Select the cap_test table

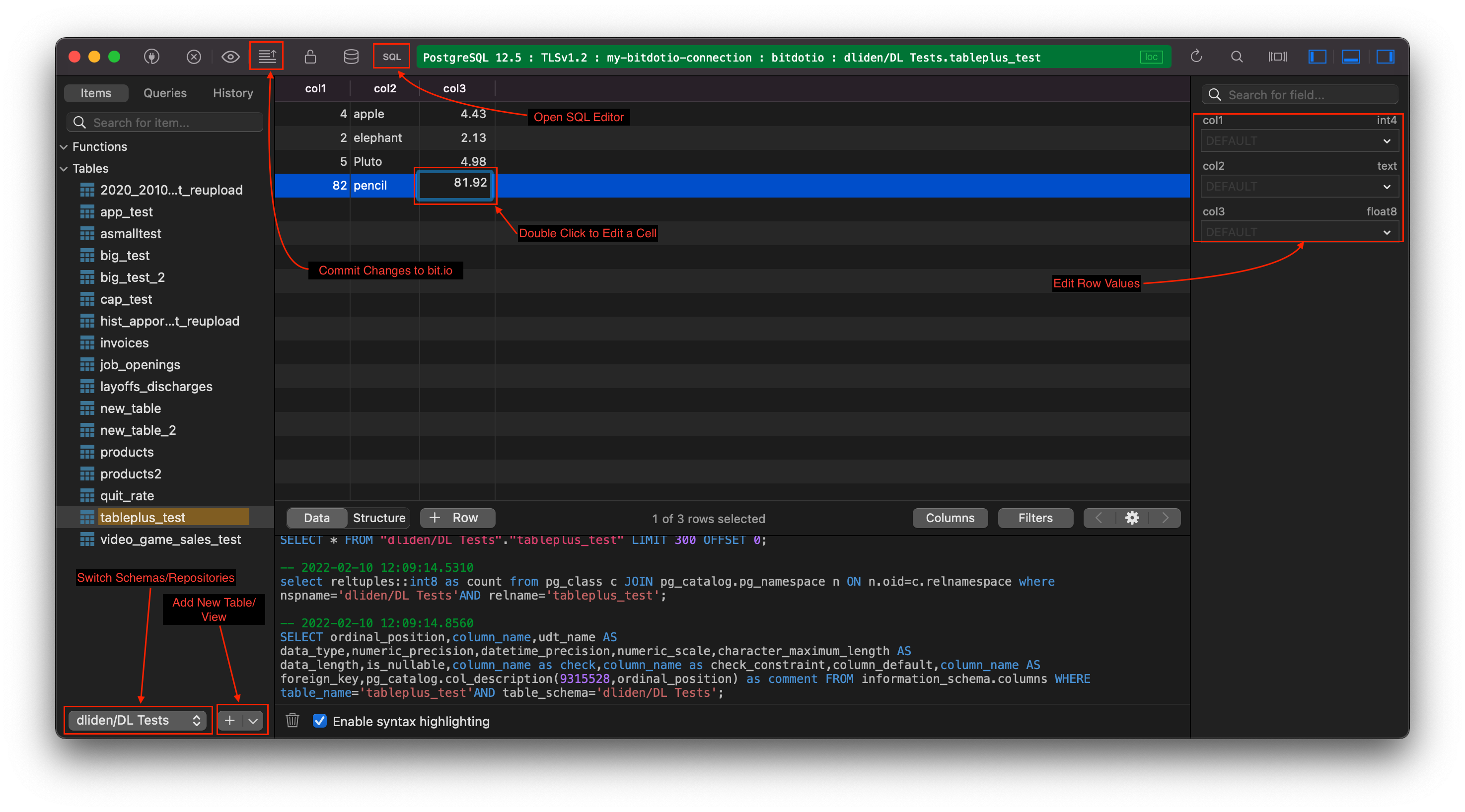[x=126, y=299]
